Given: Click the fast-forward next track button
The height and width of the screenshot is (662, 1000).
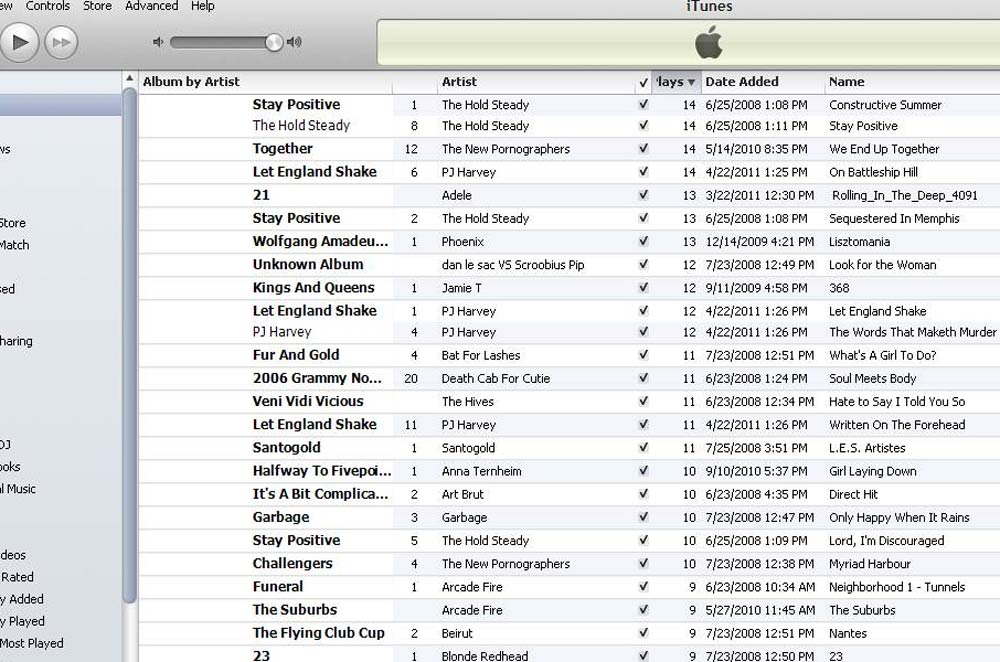Looking at the screenshot, I should (x=61, y=42).
